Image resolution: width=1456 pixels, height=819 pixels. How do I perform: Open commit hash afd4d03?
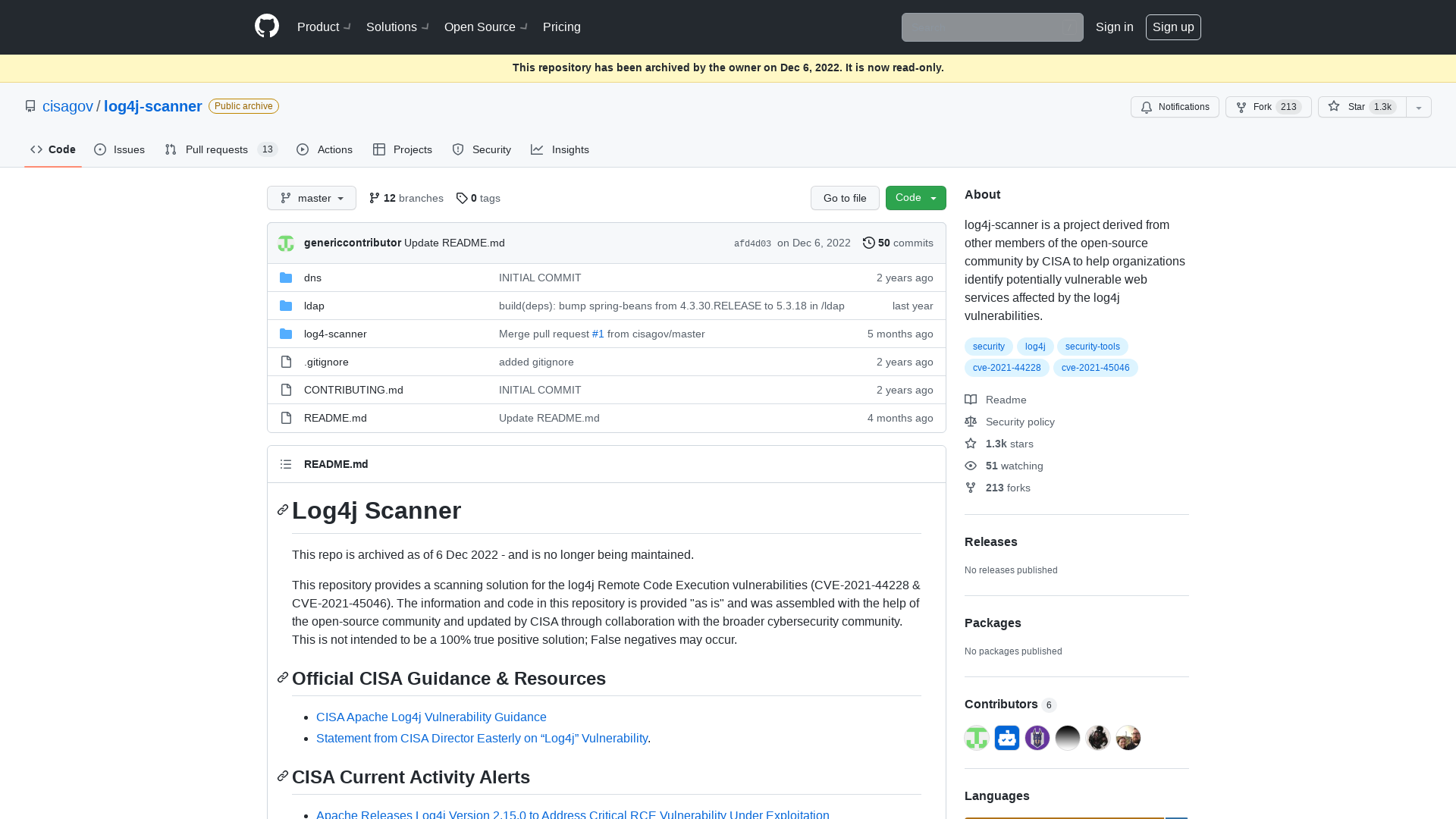click(752, 243)
